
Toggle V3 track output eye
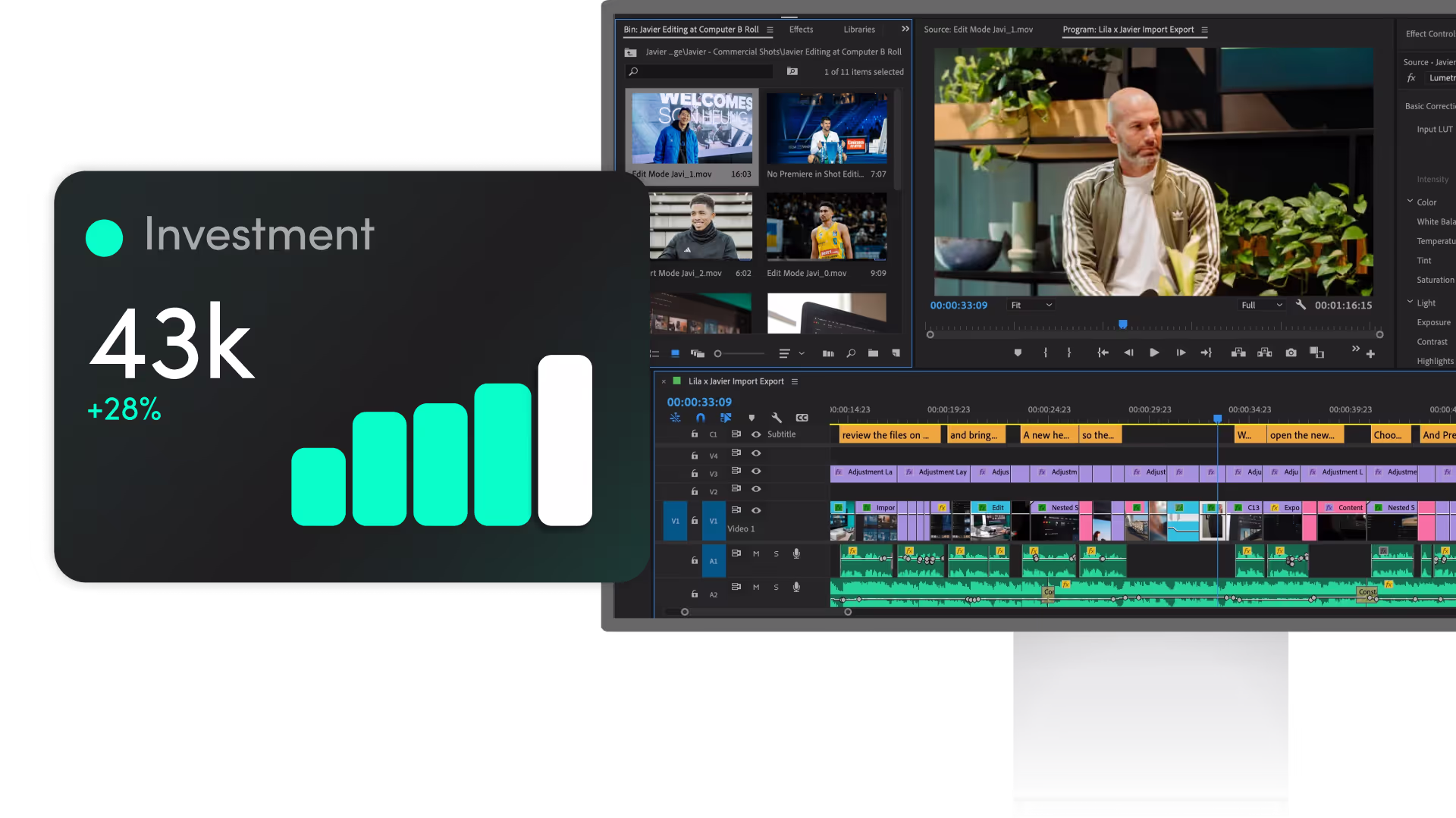pyautogui.click(x=756, y=471)
